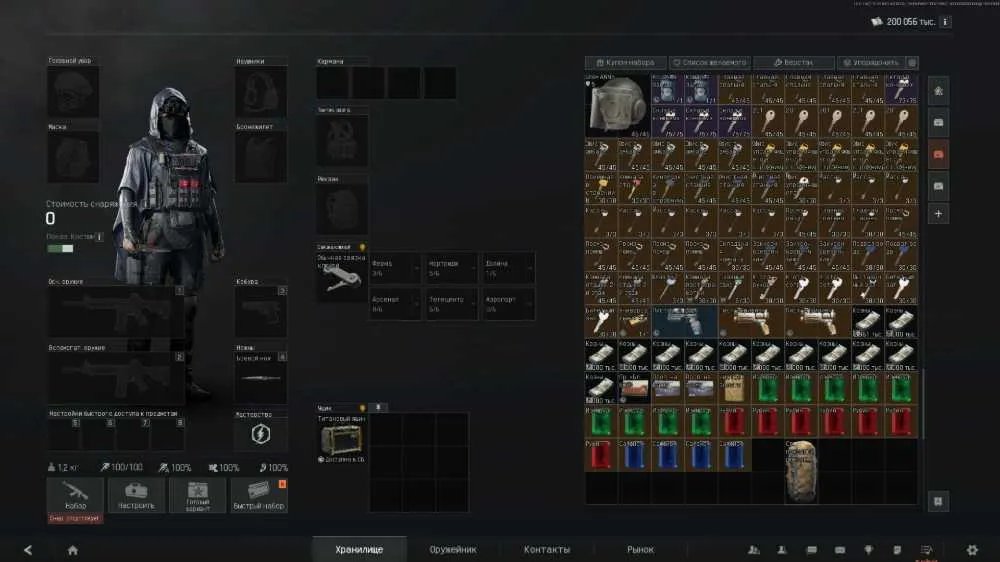The height and width of the screenshot is (562, 1000).
Task: Open the single player profile icon
Action: (782, 550)
